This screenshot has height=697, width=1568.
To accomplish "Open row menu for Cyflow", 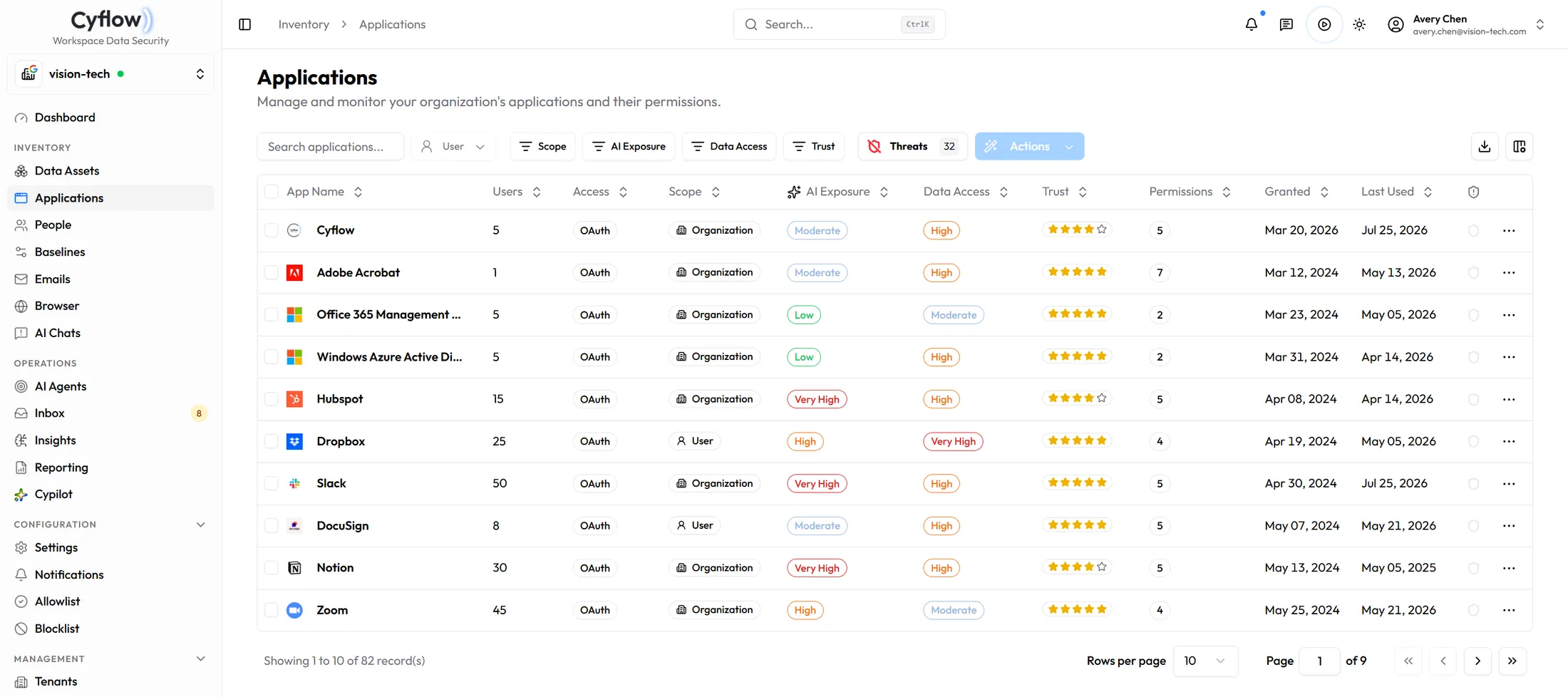I will pos(1509,230).
